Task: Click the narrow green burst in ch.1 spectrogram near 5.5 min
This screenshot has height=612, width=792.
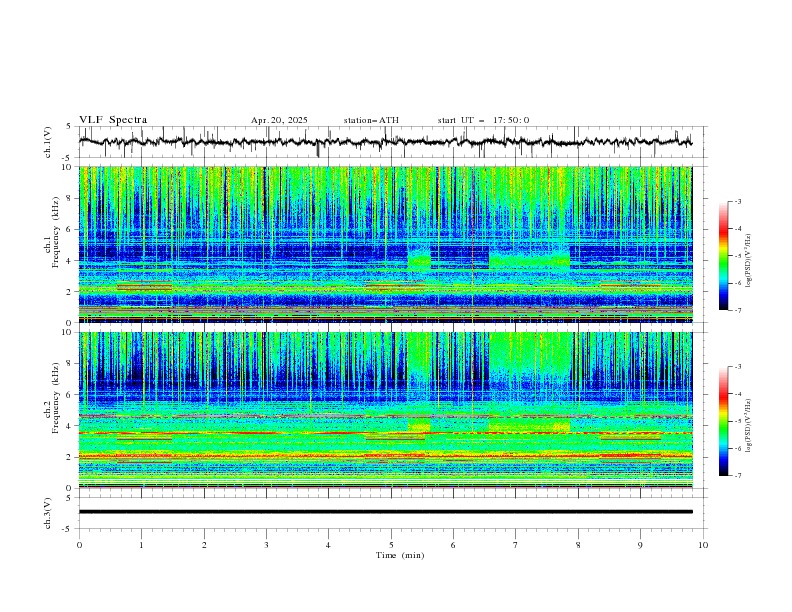Action: [419, 259]
